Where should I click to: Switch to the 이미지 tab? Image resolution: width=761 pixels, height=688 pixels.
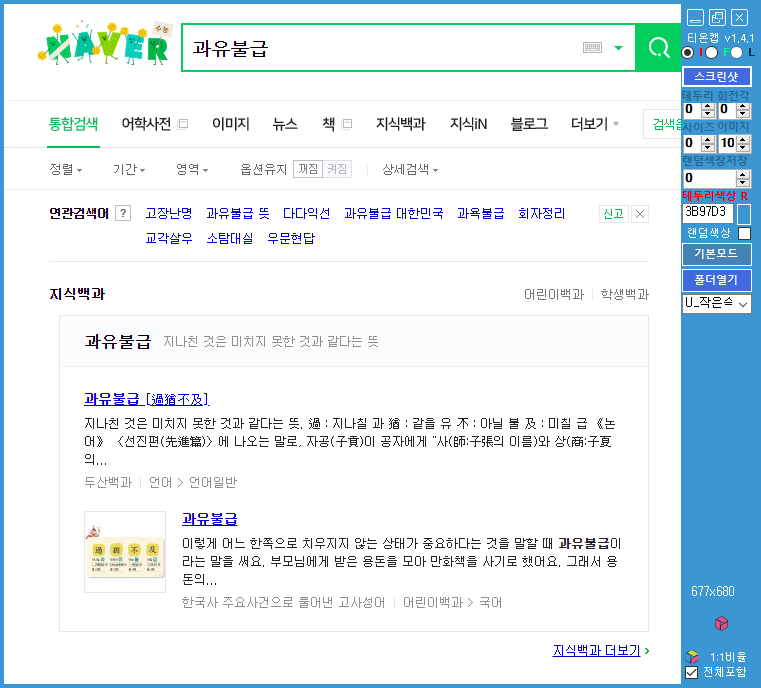[231, 124]
